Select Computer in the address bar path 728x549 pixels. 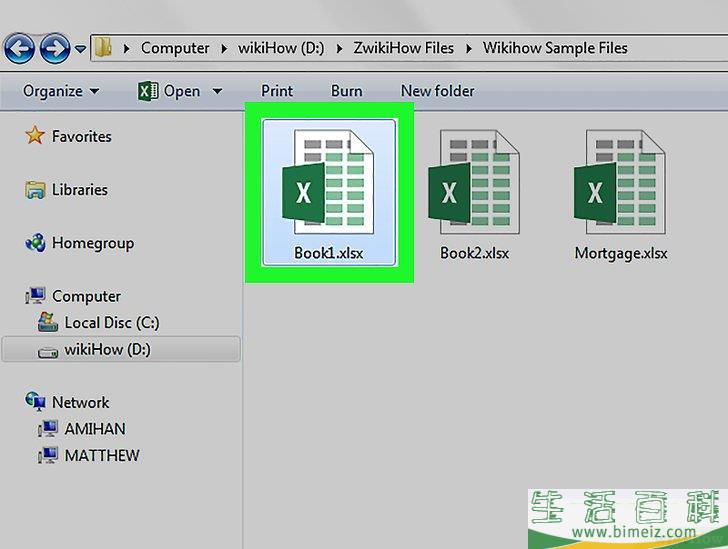tap(175, 48)
